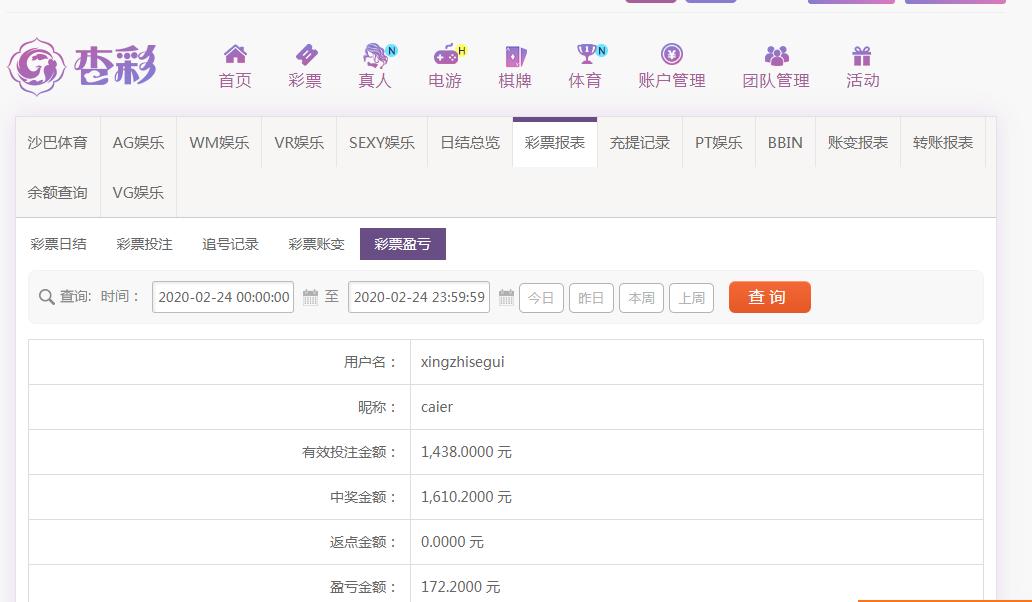
Task: Switch to the 沙巴体育 tab
Action: click(57, 143)
